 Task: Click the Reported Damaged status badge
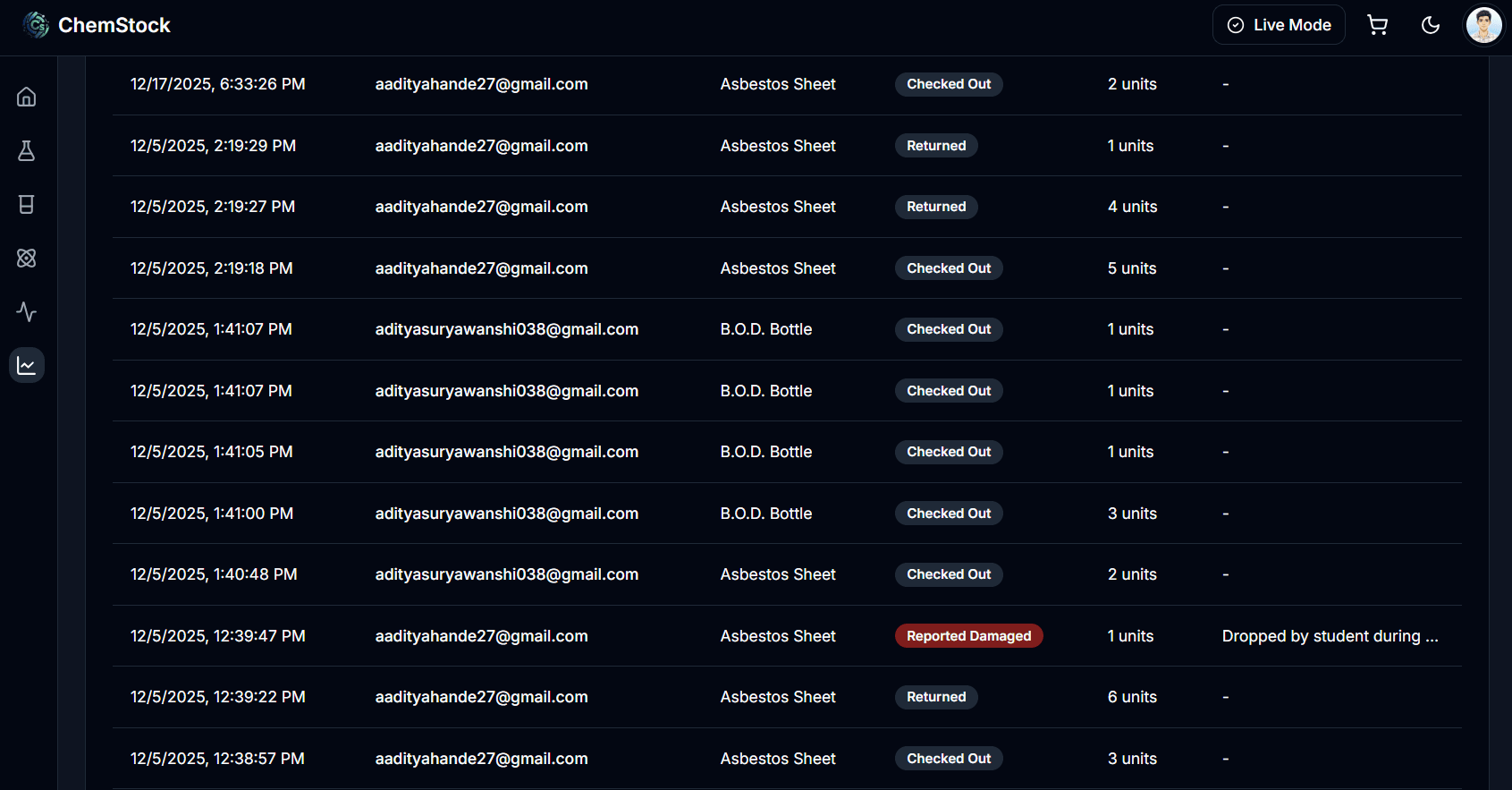pos(969,636)
